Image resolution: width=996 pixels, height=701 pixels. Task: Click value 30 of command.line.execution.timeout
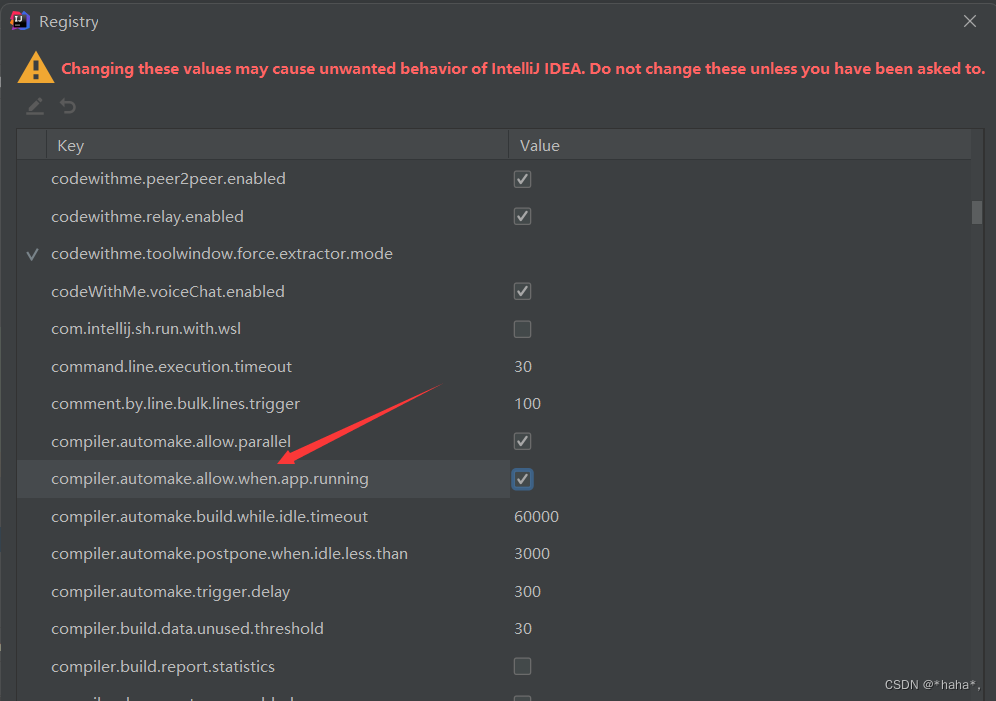523,366
